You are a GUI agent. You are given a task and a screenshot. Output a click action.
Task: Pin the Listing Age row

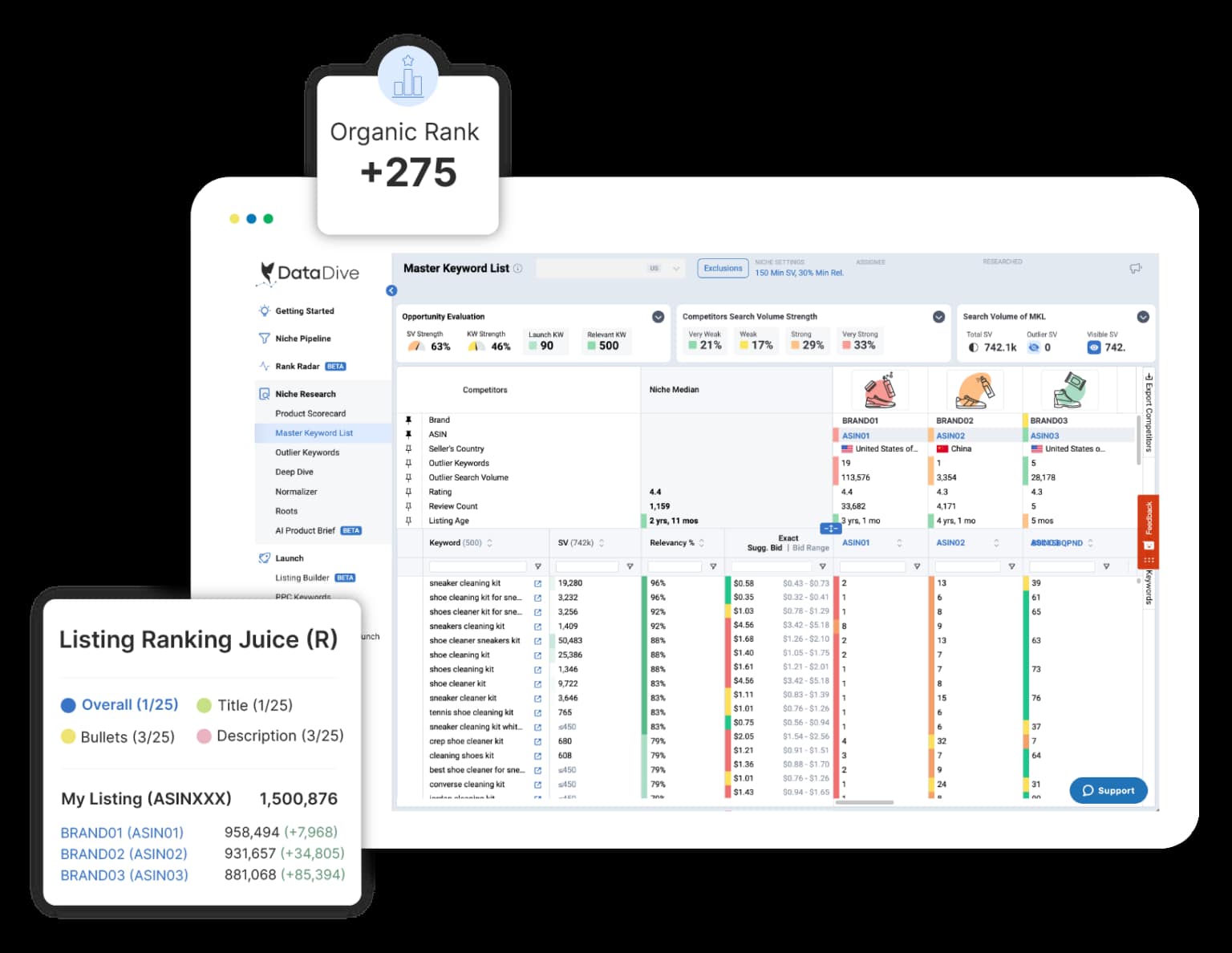point(408,521)
